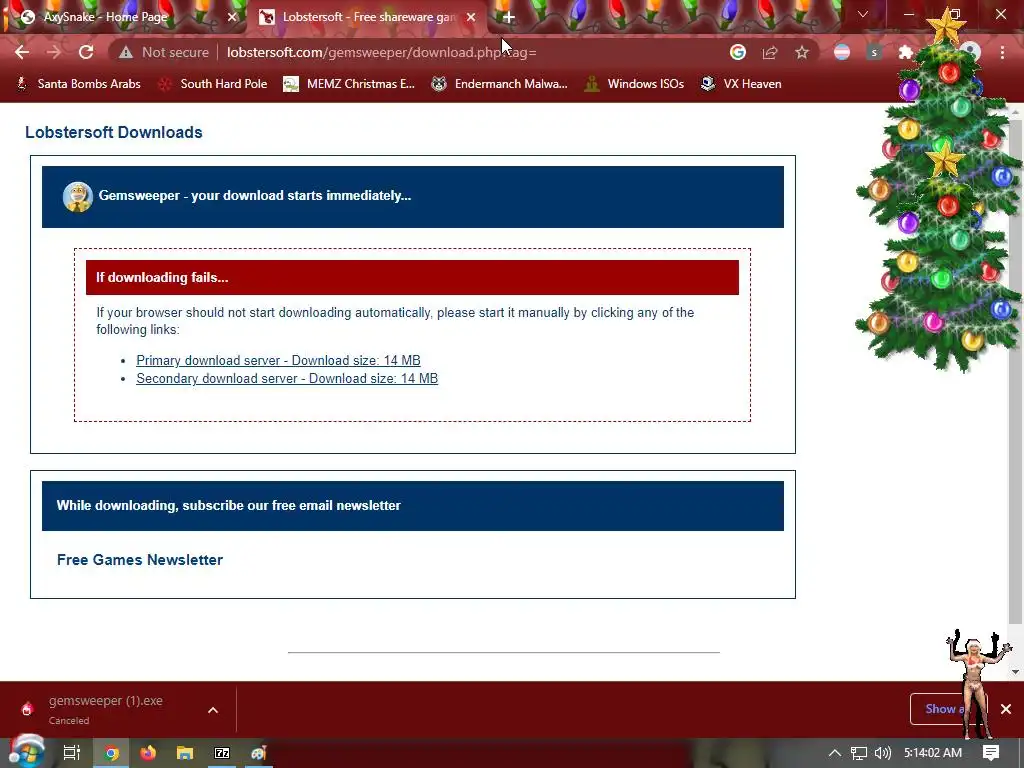Click scrollbar down arrow

coord(1016,671)
